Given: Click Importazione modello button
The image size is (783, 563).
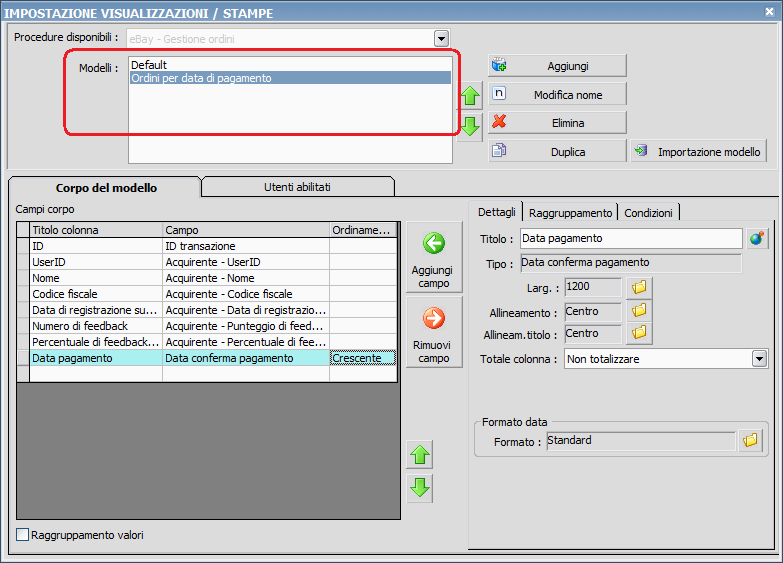Looking at the screenshot, I should click(x=699, y=151).
